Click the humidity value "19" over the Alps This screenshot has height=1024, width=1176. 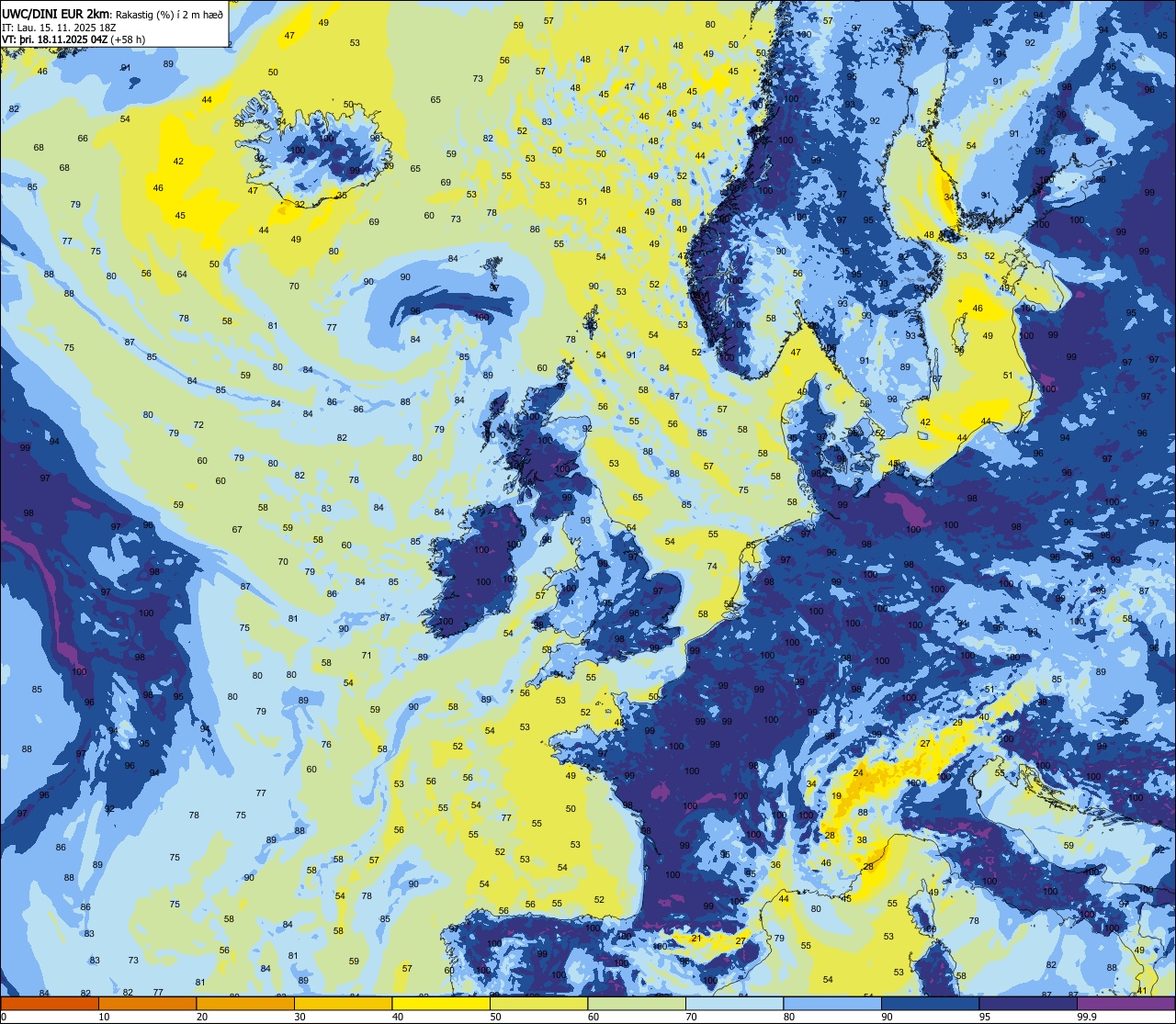tap(836, 796)
